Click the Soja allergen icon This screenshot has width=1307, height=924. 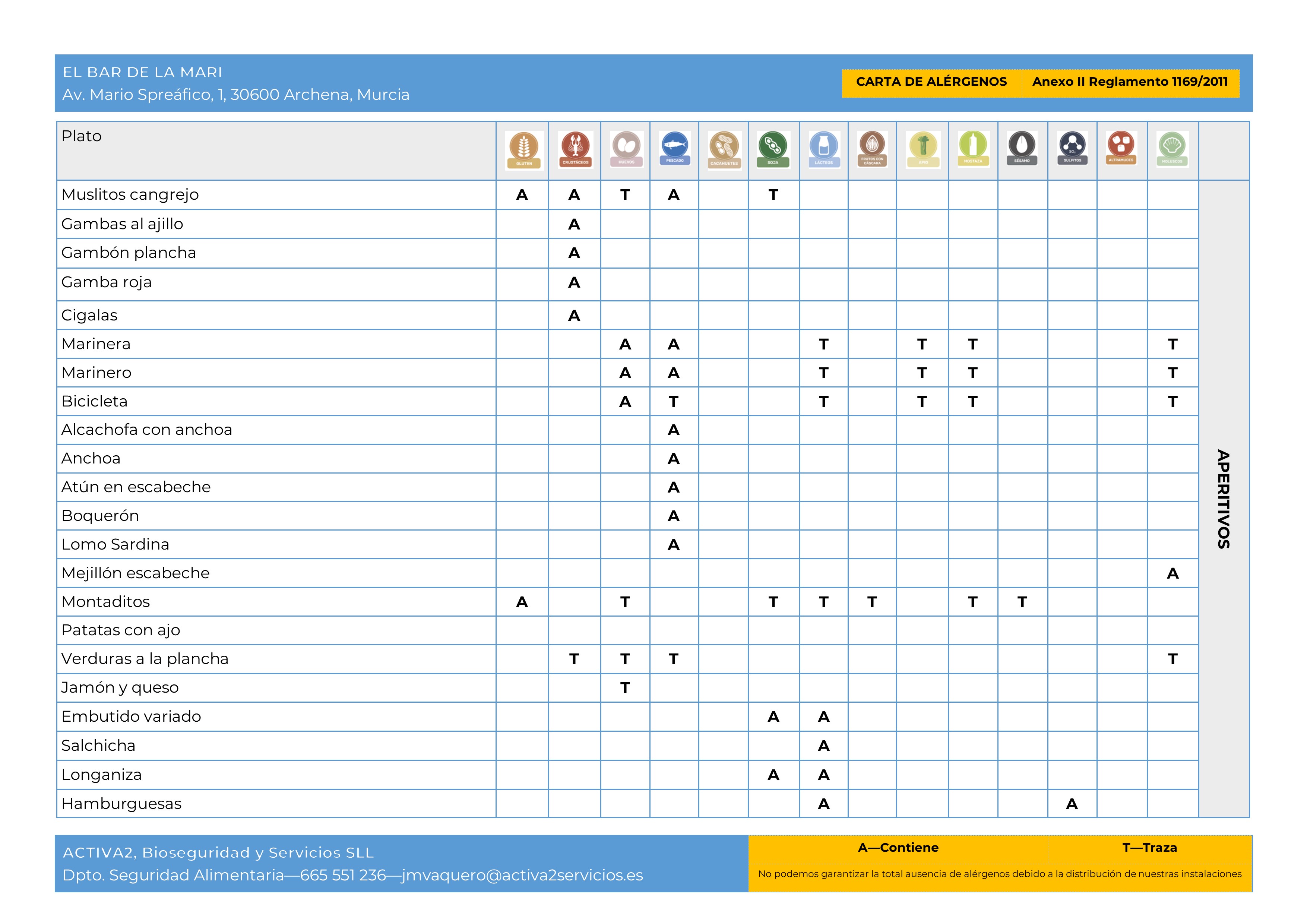coord(773,150)
